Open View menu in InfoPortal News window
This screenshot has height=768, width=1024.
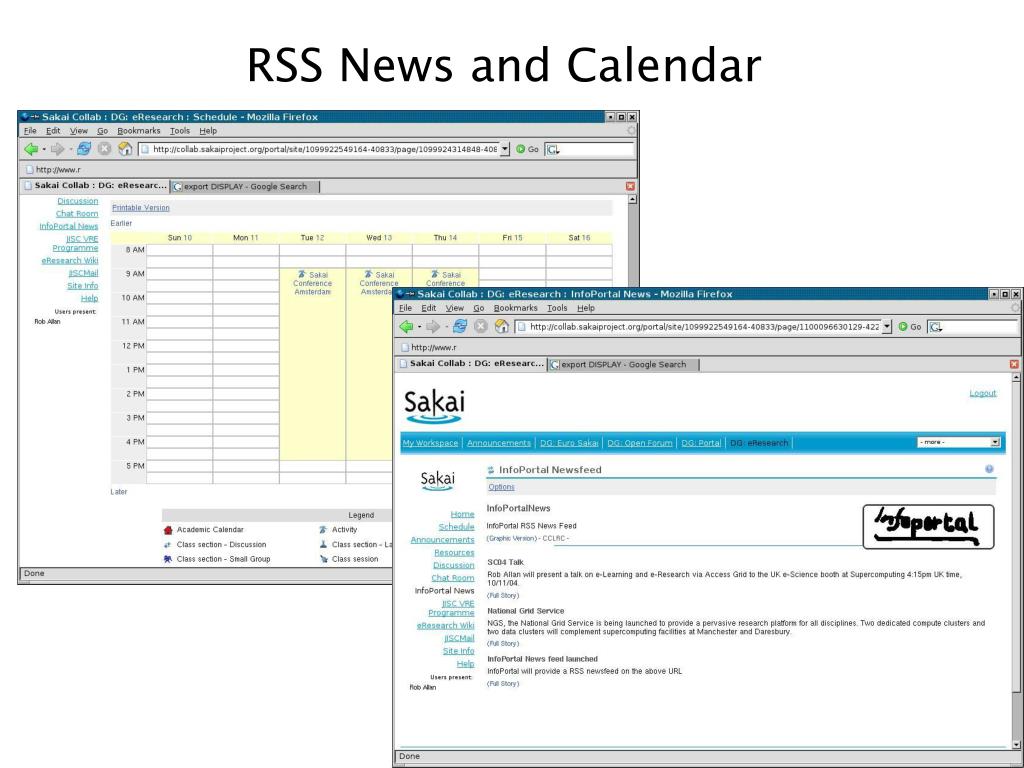[455, 308]
